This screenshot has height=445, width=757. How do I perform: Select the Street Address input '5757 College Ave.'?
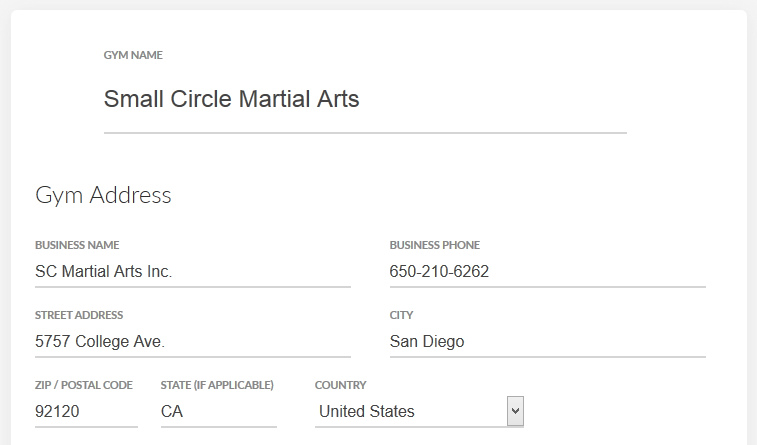(192, 342)
